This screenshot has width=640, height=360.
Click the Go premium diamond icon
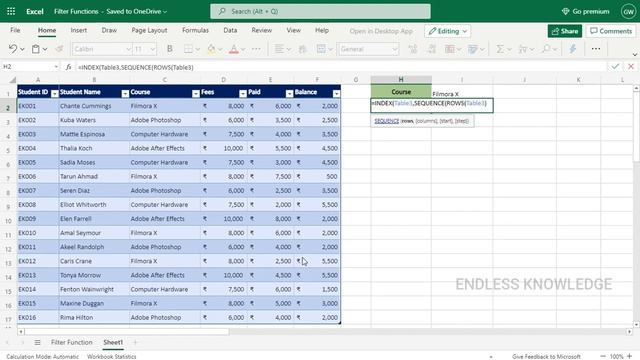click(x=566, y=11)
